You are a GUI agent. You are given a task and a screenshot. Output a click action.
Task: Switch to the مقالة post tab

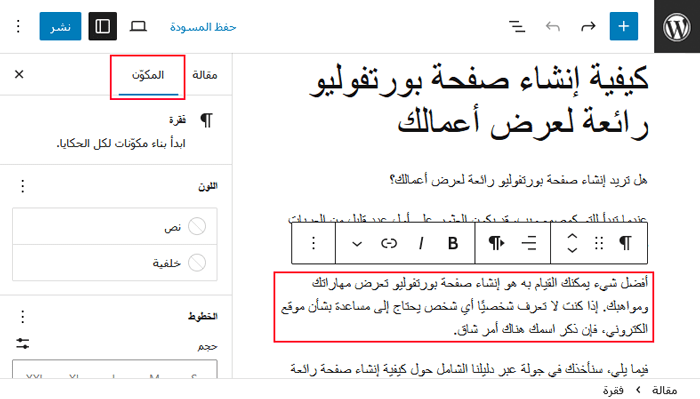pyautogui.click(x=204, y=75)
